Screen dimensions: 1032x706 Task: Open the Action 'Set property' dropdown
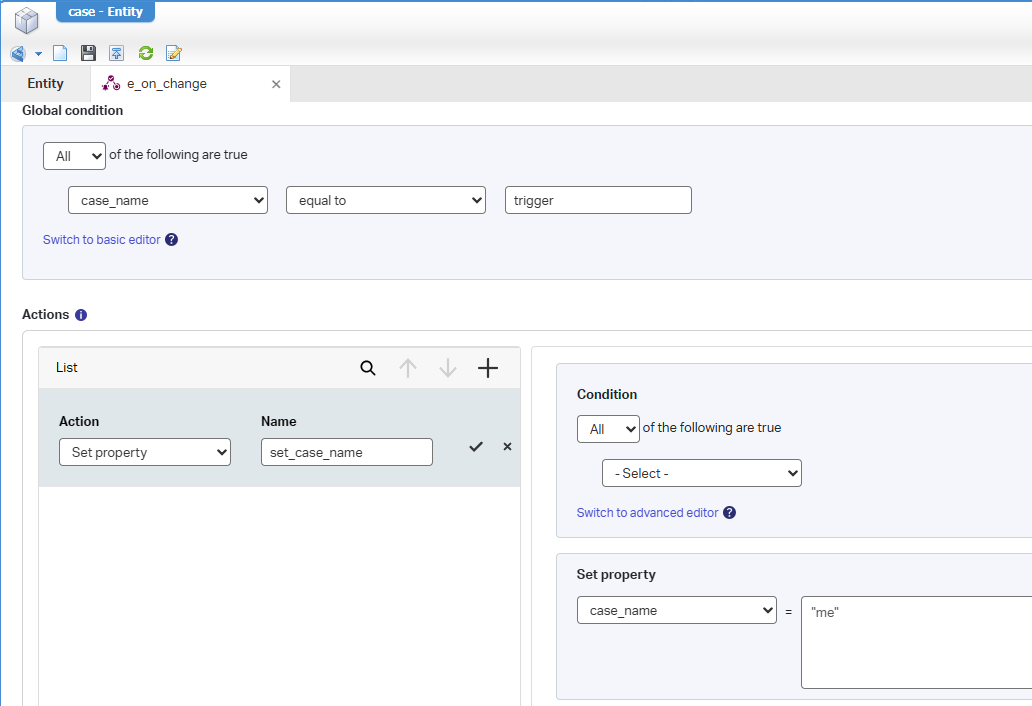pyautogui.click(x=145, y=453)
